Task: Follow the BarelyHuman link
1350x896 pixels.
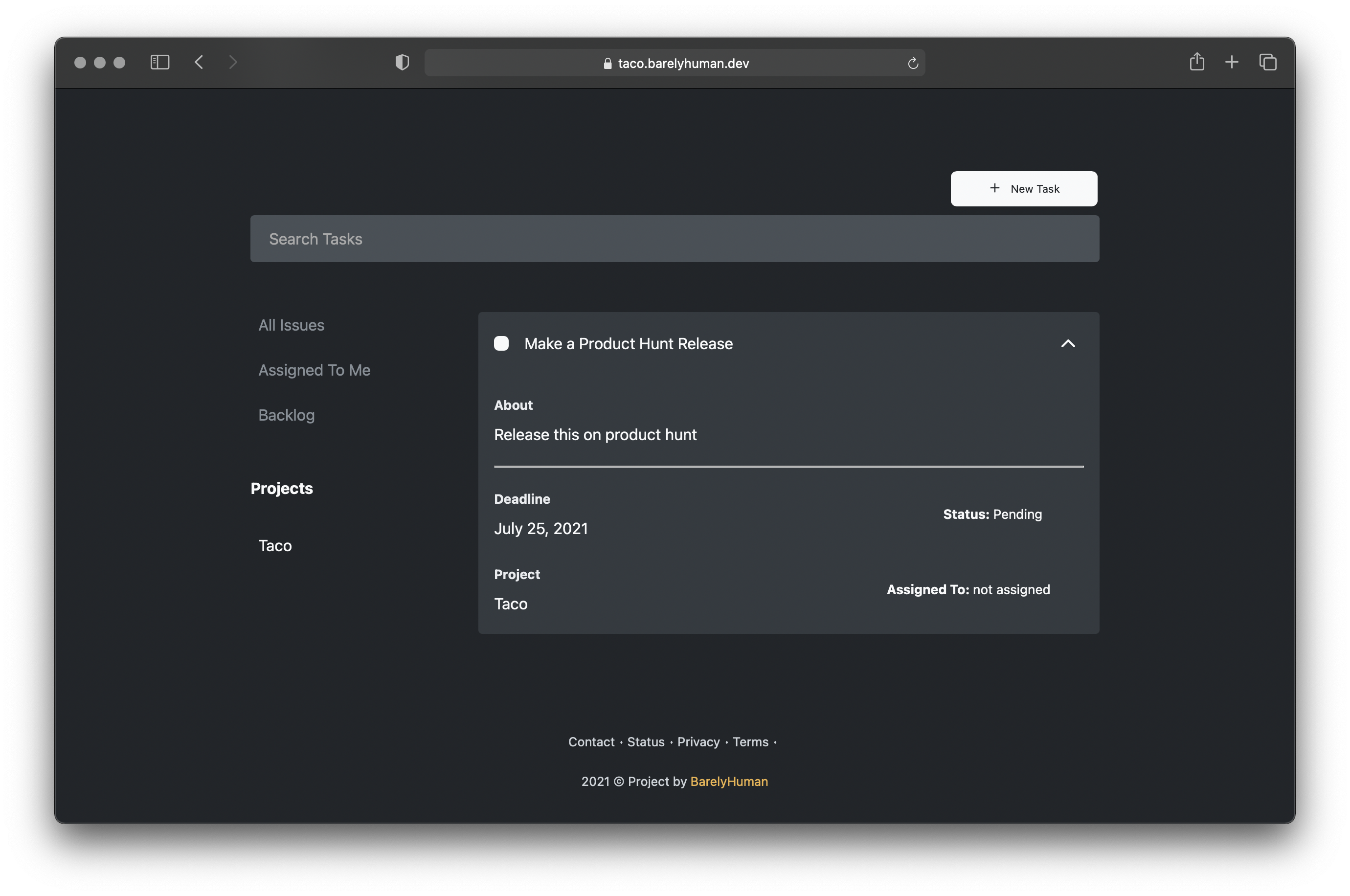Action: (x=728, y=781)
